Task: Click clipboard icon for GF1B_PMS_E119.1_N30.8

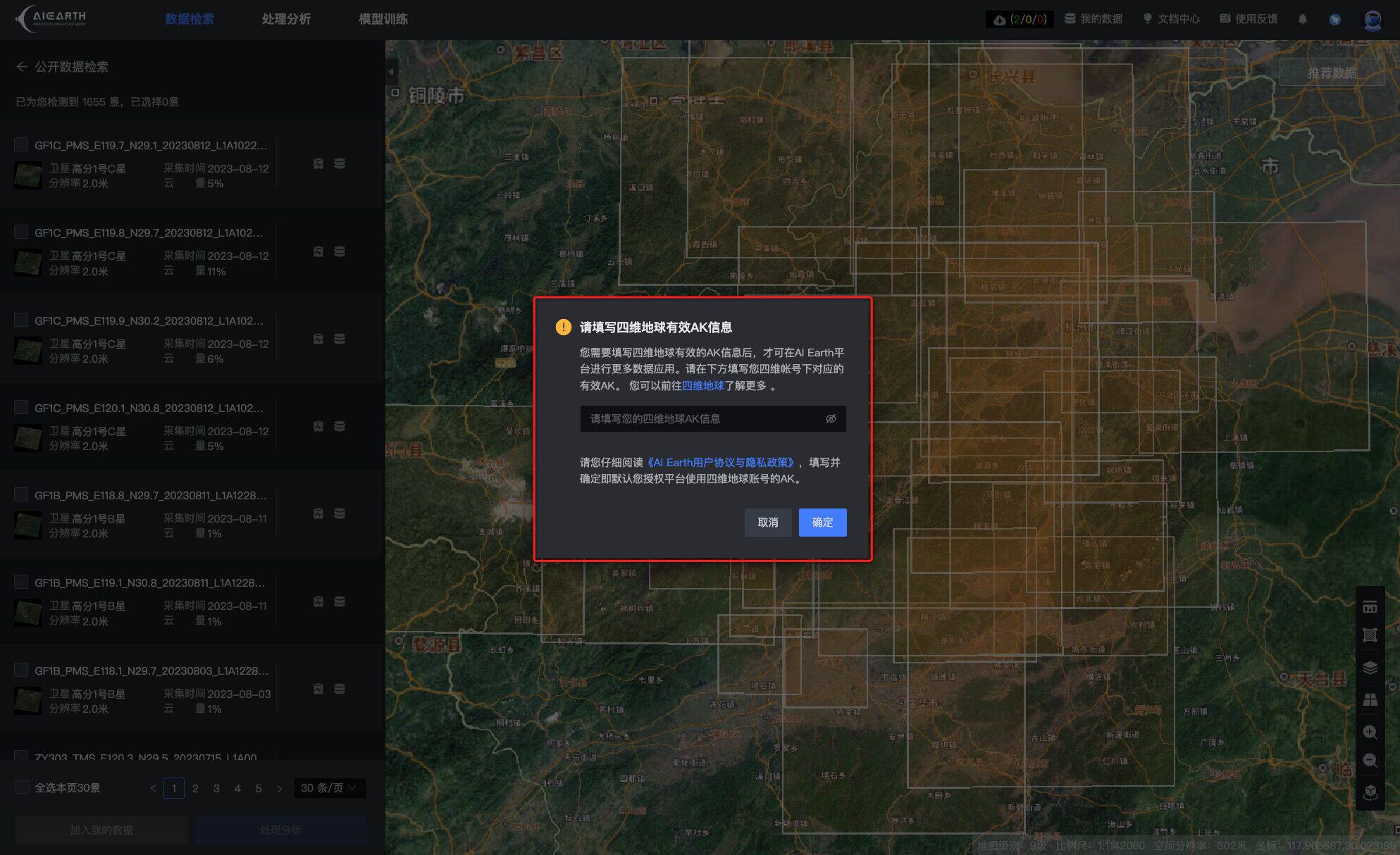Action: coord(318,601)
